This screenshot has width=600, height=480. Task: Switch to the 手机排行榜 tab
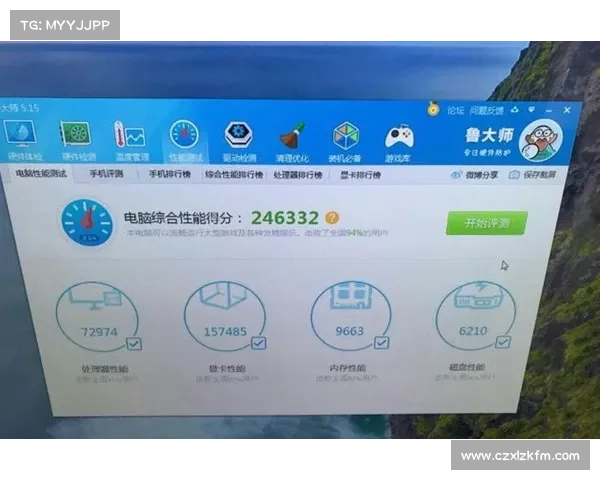[x=170, y=174]
